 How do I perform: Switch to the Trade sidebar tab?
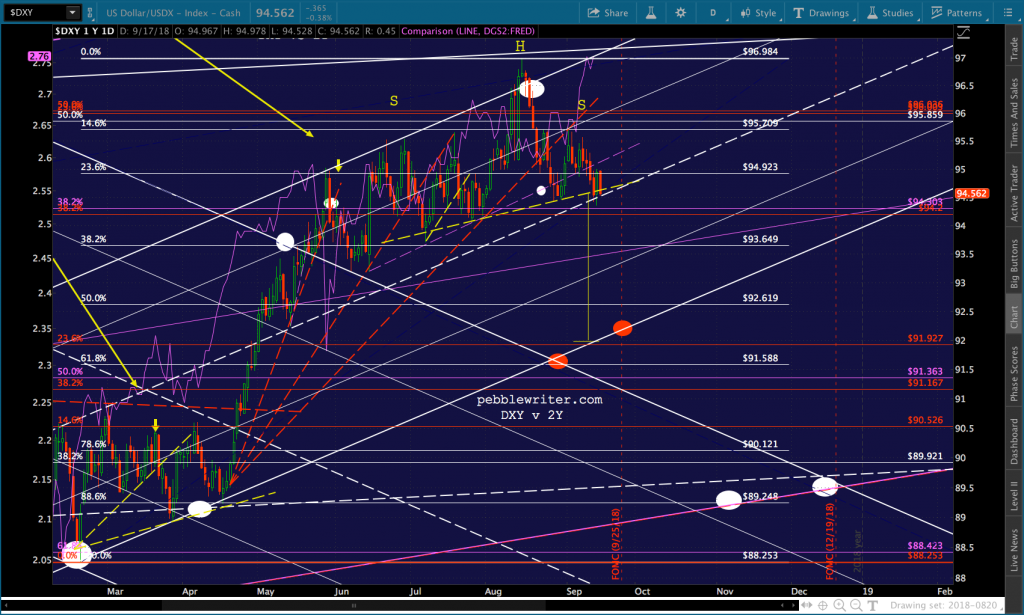(x=1014, y=50)
